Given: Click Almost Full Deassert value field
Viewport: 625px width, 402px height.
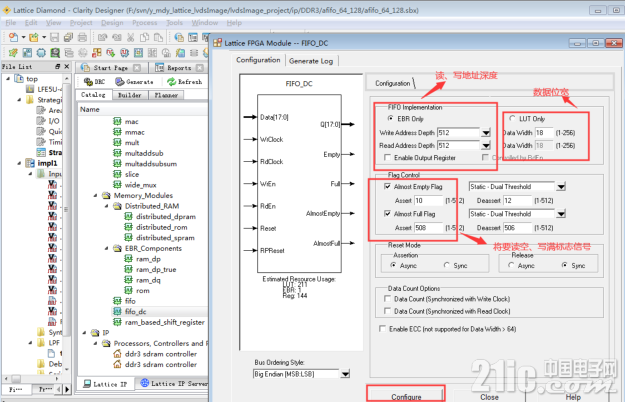Looking at the screenshot, I should coord(518,228).
